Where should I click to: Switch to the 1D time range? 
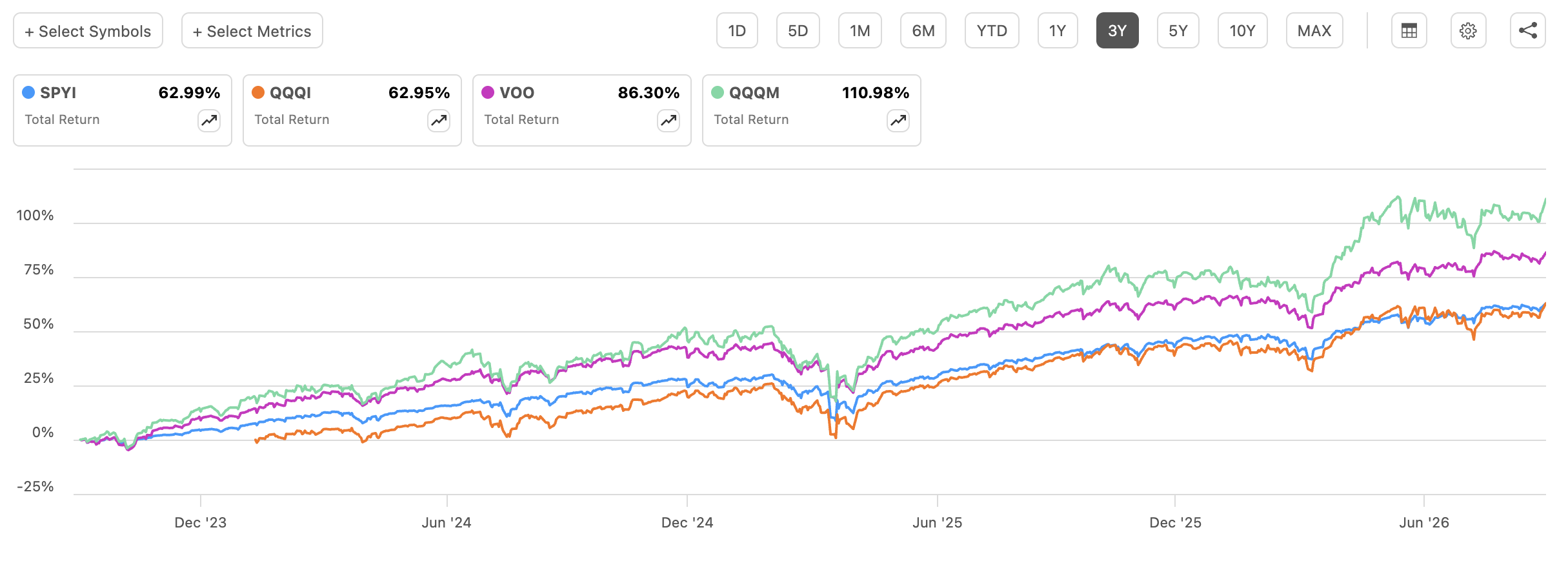[737, 30]
